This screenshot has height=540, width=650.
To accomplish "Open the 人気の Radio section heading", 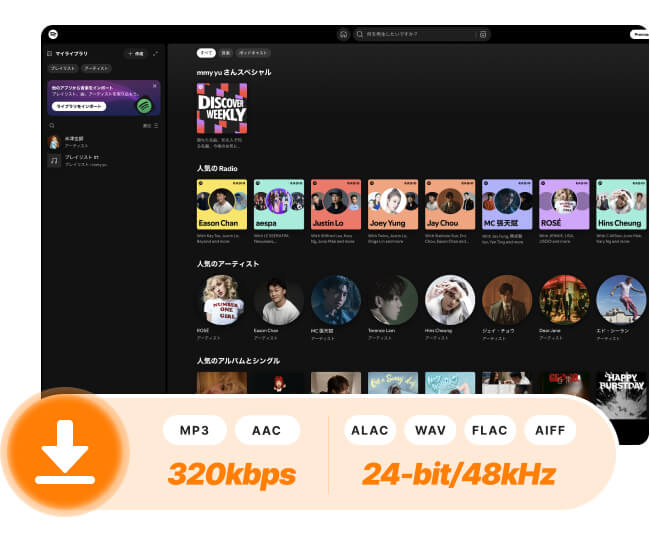I will [217, 168].
